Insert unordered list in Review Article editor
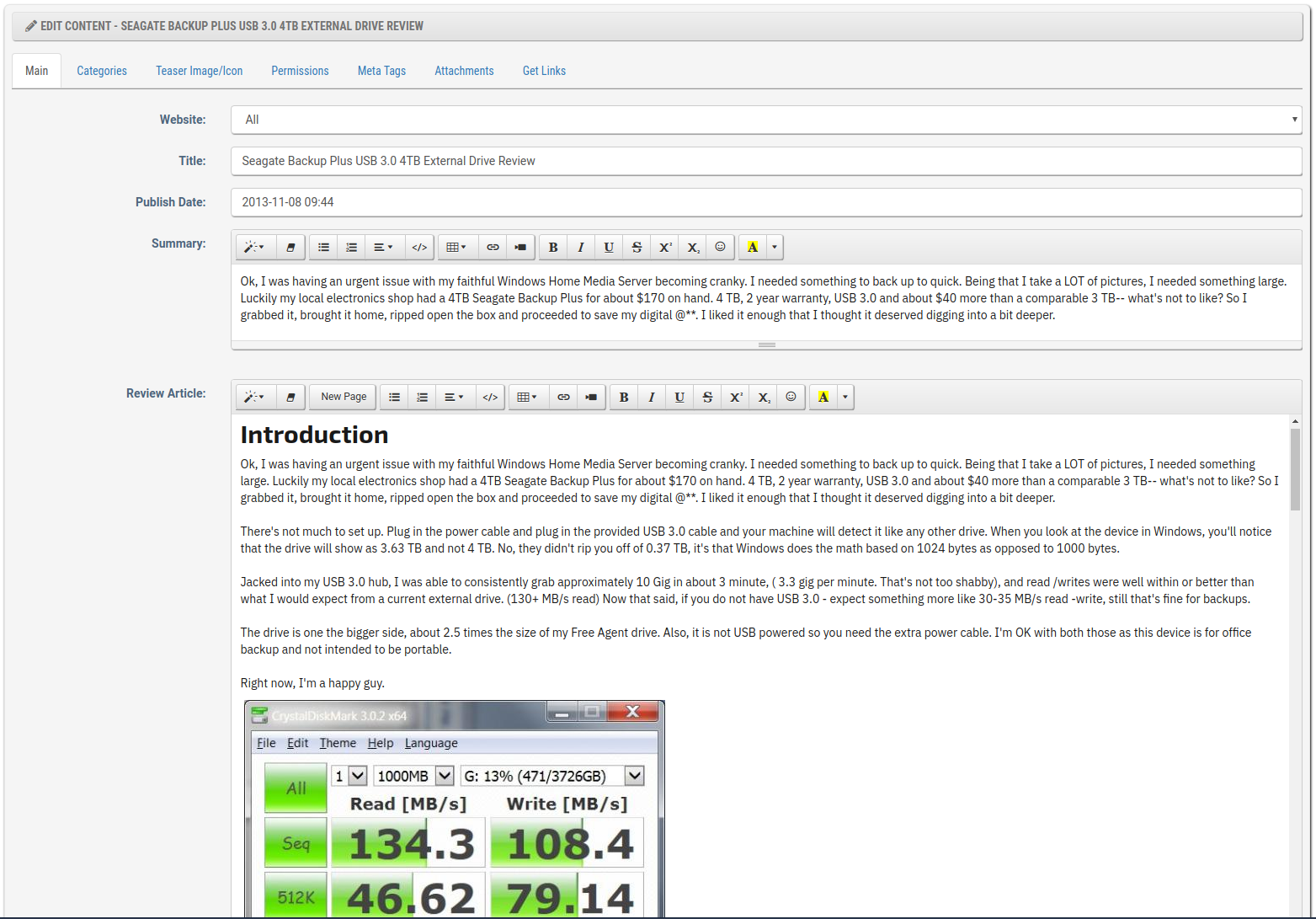 [394, 397]
